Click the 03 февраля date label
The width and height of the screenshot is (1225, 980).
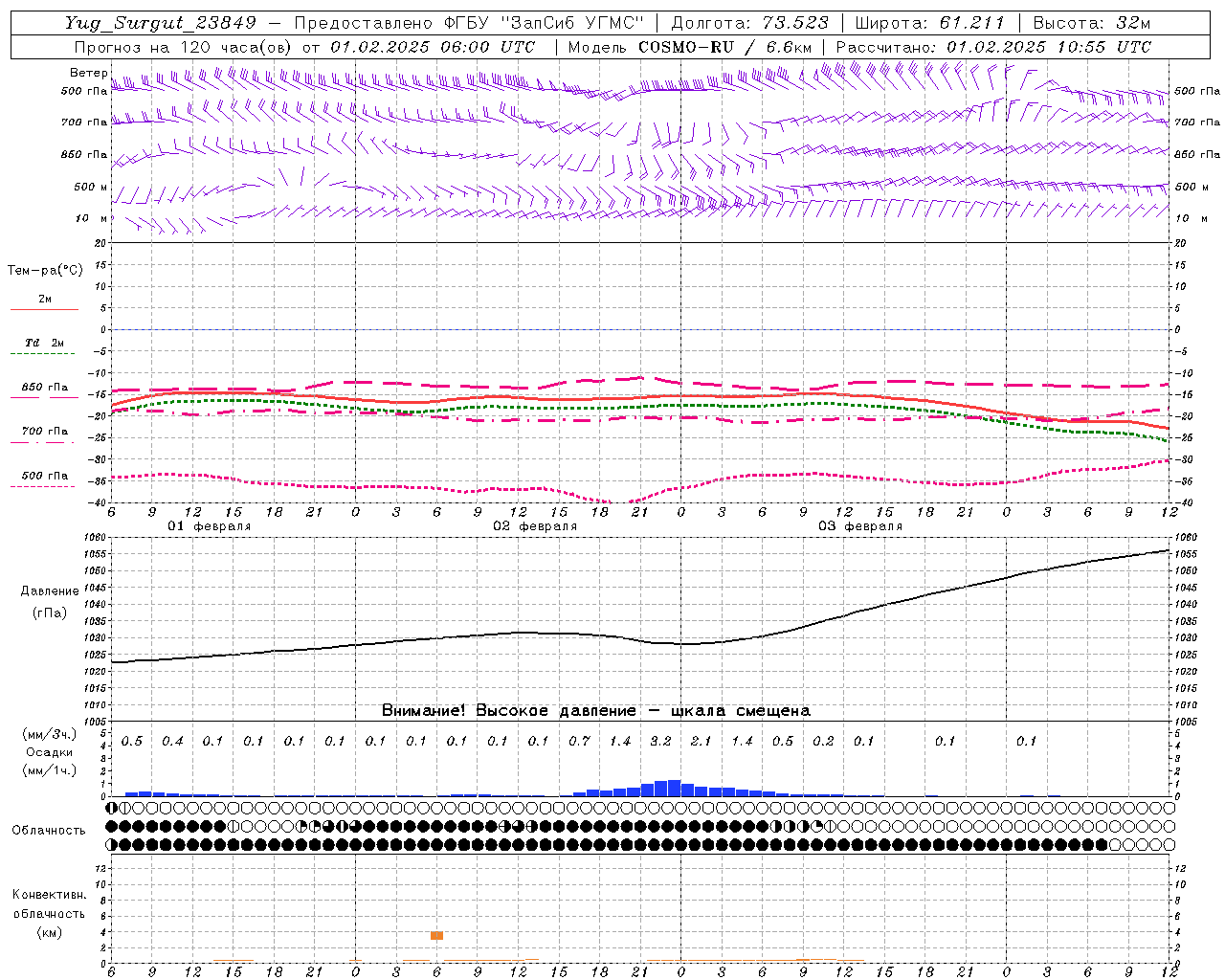point(860,526)
